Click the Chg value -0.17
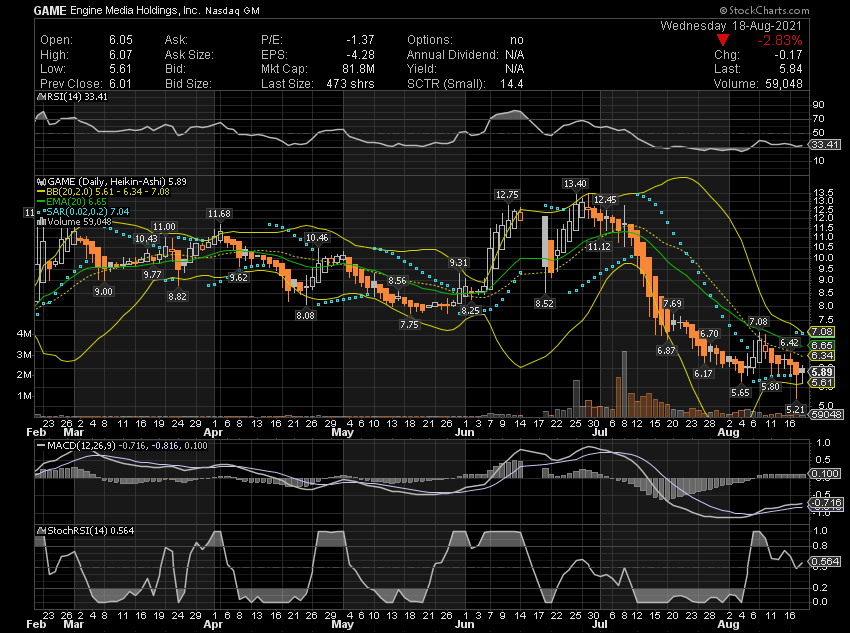850x633 pixels. 788,55
